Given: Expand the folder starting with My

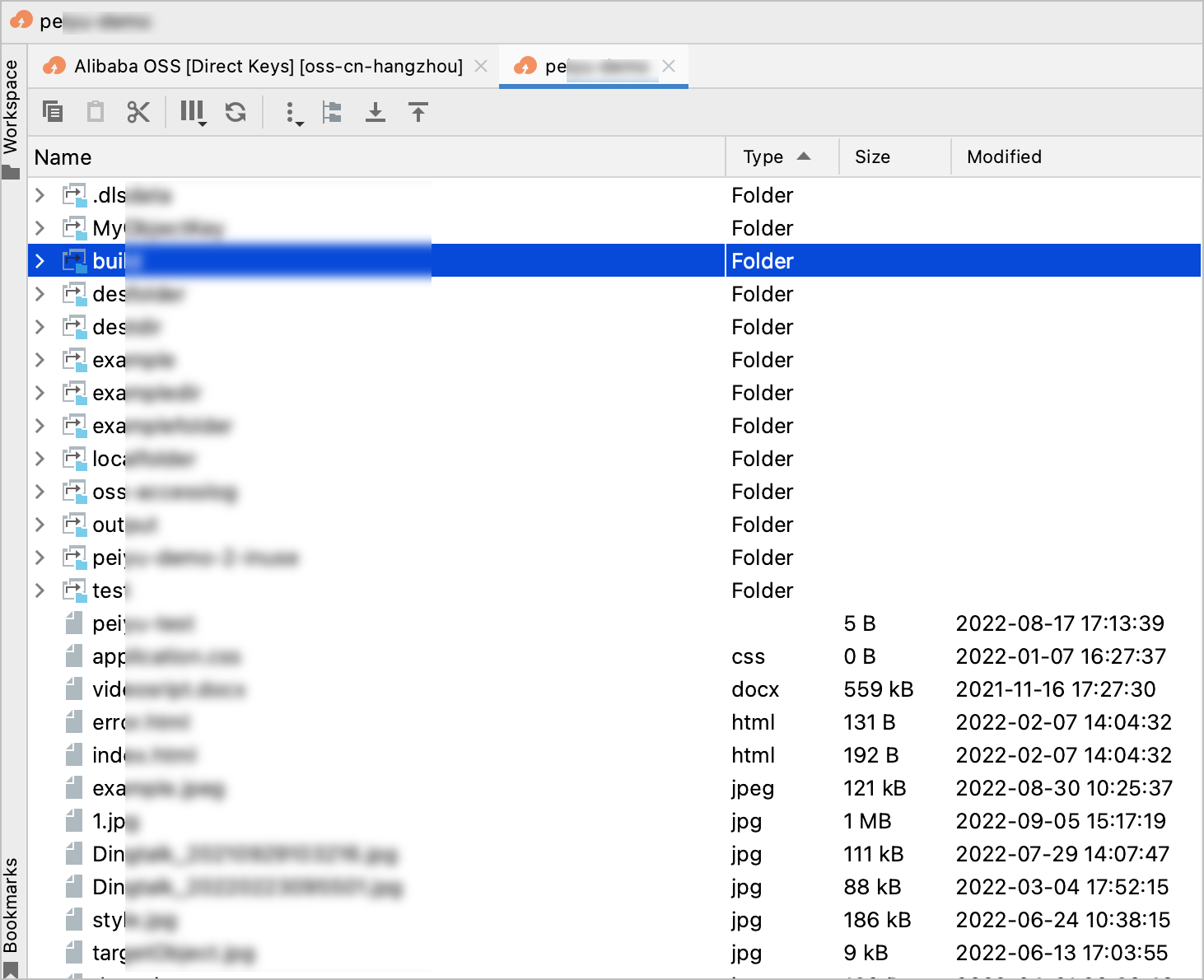Looking at the screenshot, I should (x=40, y=228).
